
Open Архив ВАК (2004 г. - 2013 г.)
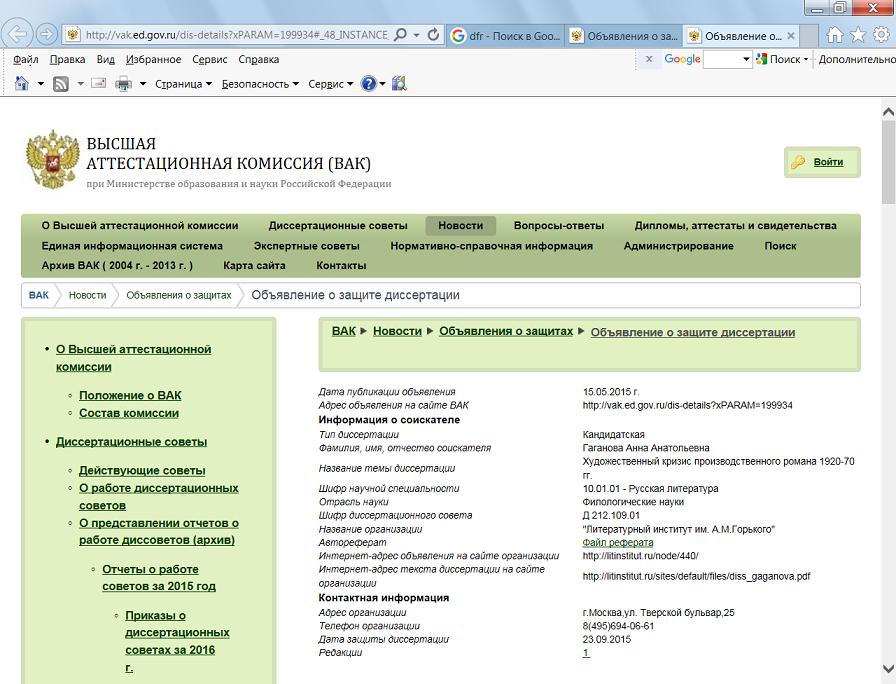pyautogui.click(x=117, y=266)
